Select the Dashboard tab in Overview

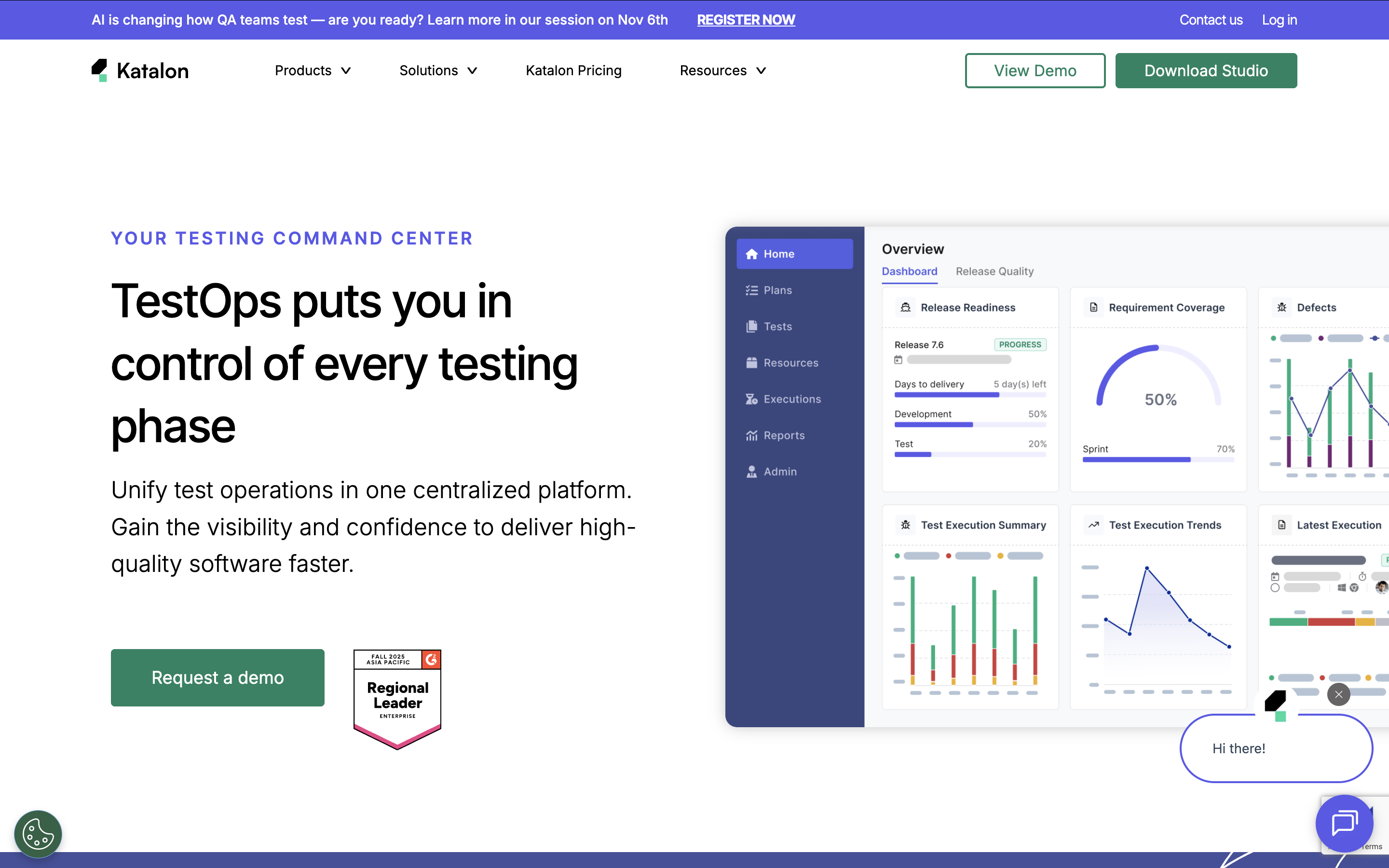909,271
